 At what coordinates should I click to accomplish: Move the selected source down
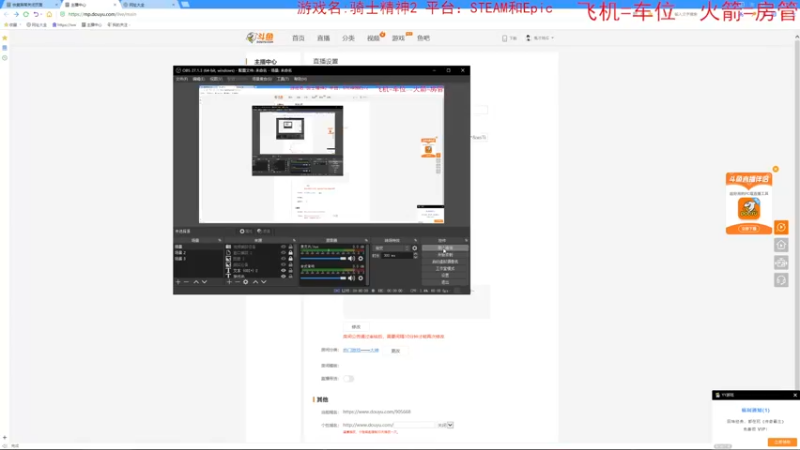point(264,282)
